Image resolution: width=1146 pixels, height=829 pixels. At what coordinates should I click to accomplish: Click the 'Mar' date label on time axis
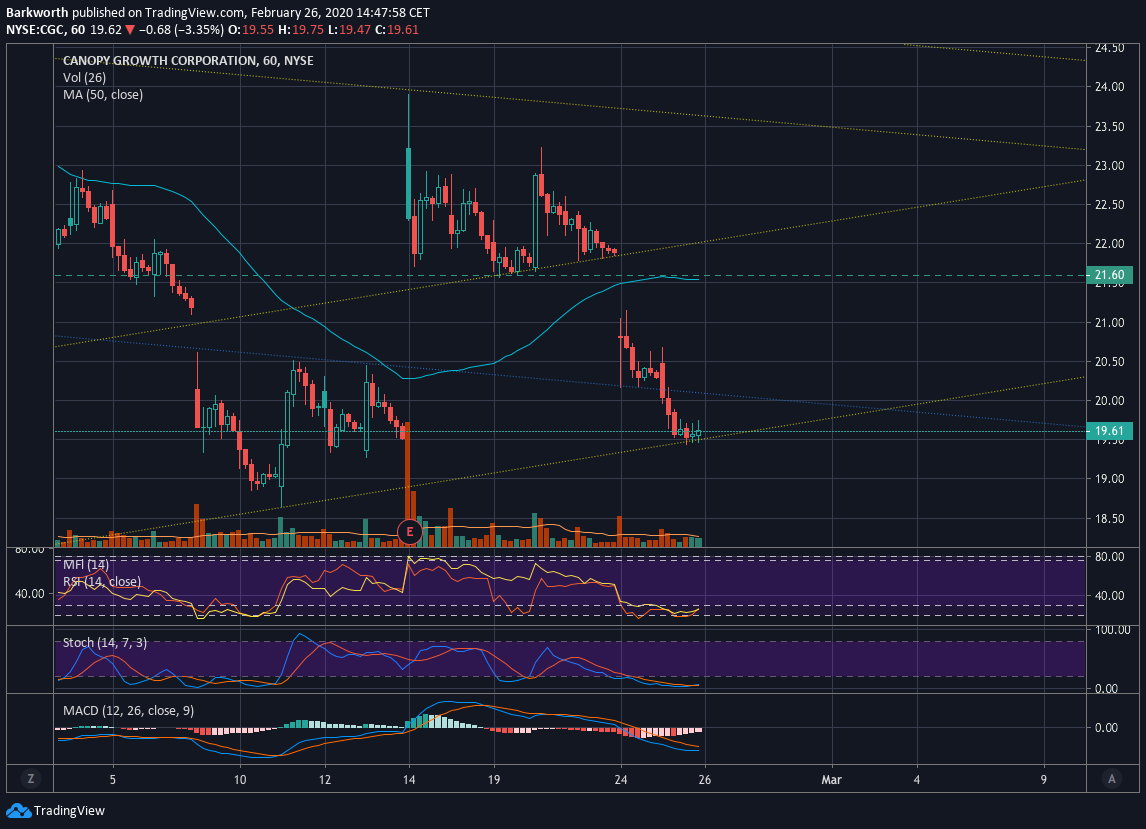pyautogui.click(x=831, y=779)
